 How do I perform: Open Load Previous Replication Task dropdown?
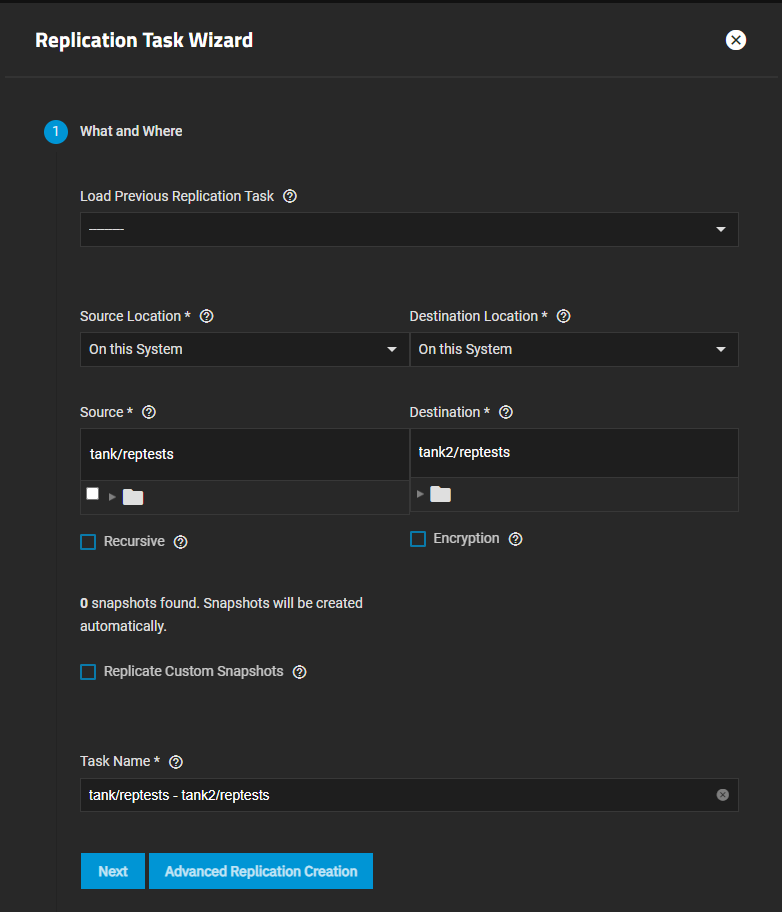point(409,230)
